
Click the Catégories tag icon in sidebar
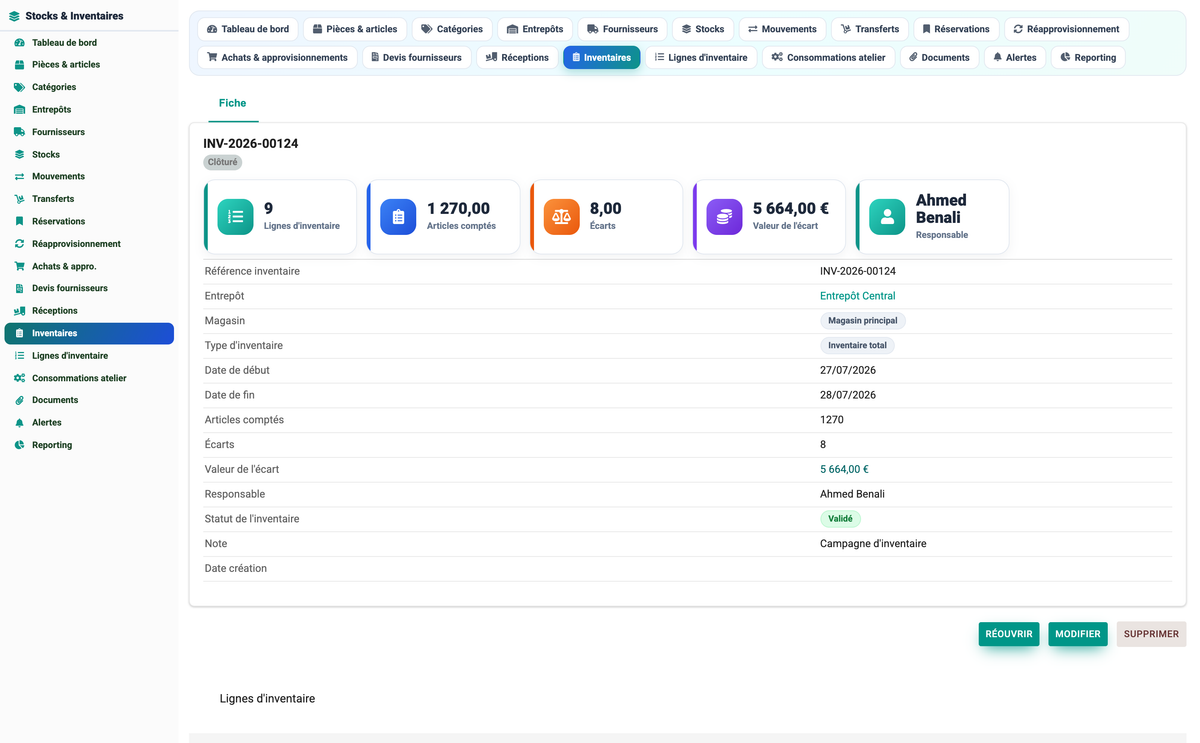point(19,87)
